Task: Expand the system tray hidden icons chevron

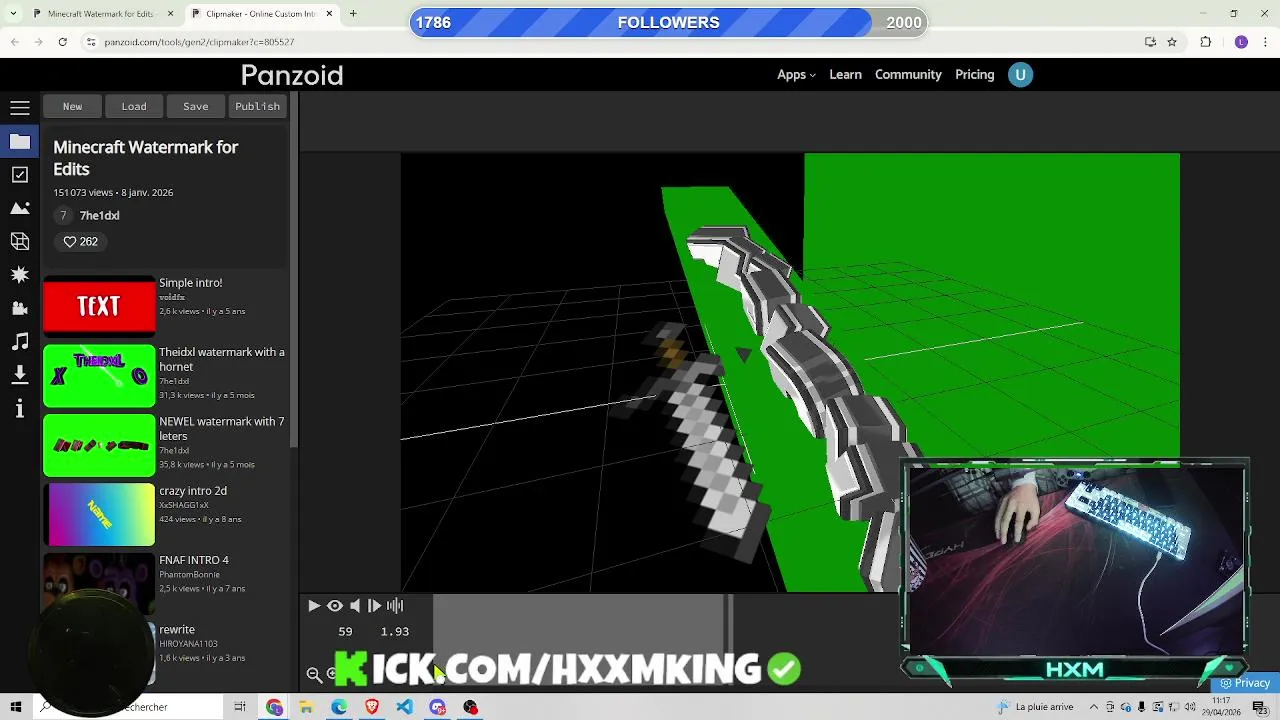Action: [x=1094, y=707]
